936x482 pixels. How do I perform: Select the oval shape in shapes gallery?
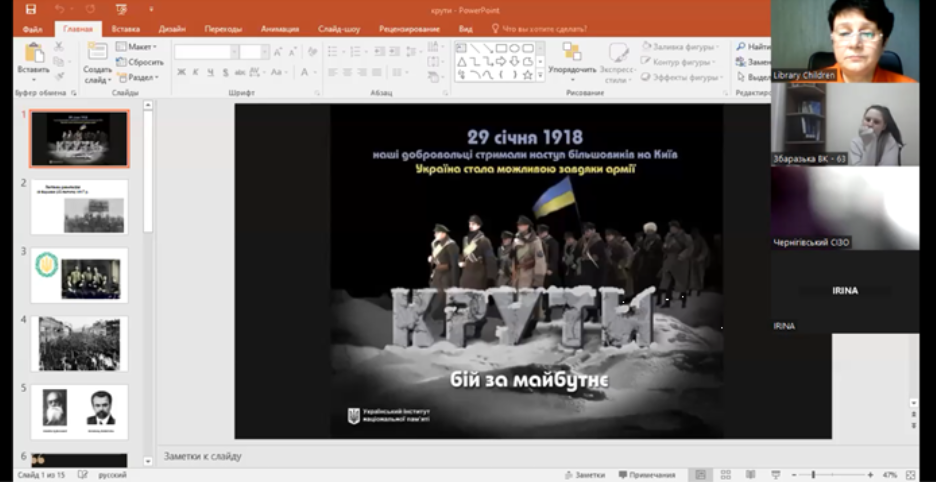pyautogui.click(x=515, y=48)
